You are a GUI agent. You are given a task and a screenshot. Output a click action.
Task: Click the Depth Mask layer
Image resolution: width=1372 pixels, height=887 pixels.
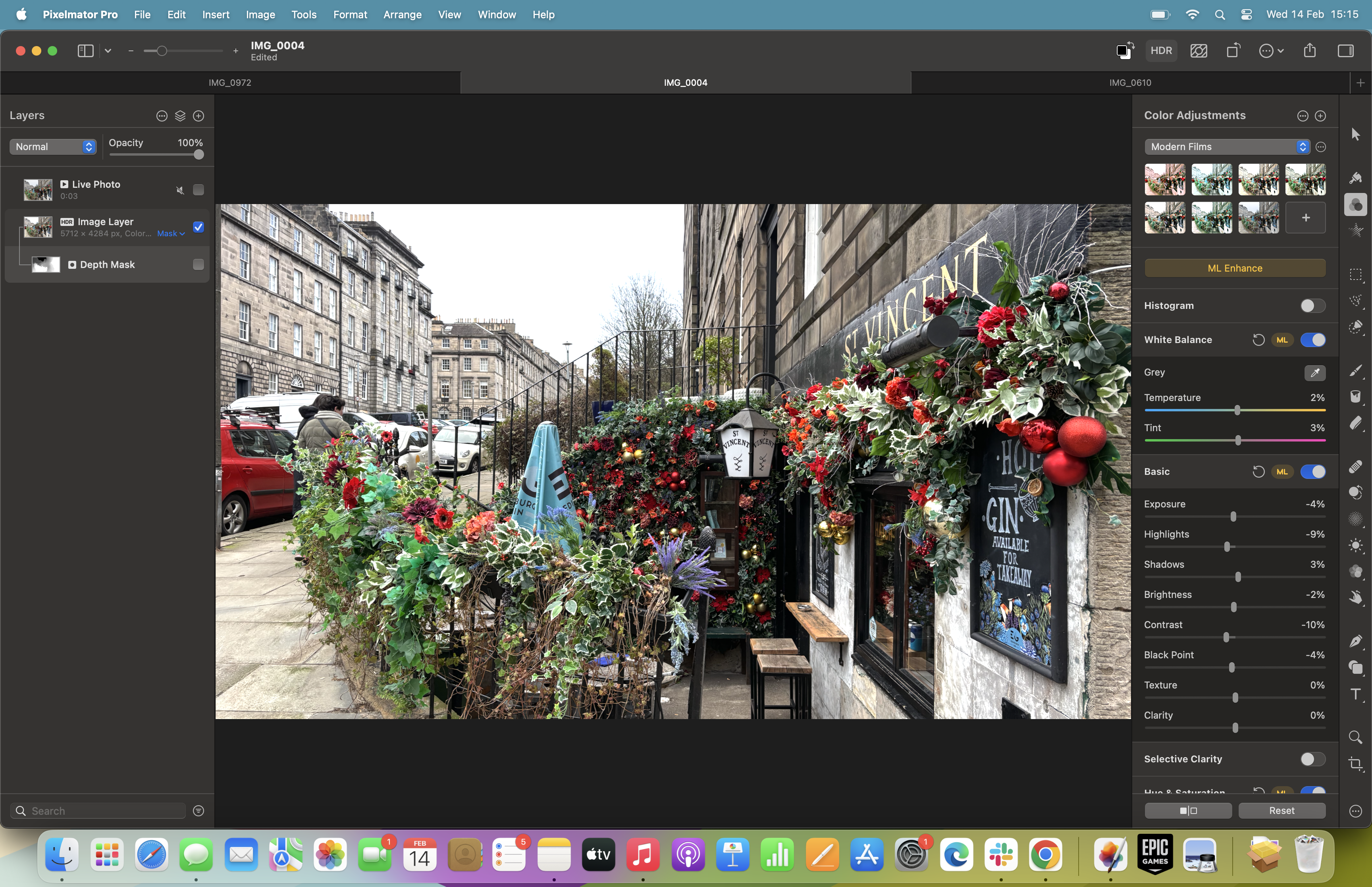tap(107, 264)
